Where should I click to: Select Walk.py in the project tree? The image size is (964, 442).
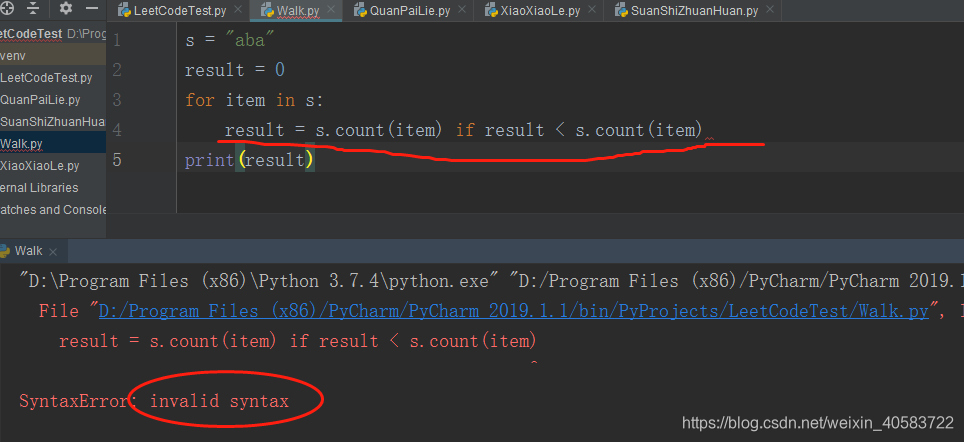(53, 144)
